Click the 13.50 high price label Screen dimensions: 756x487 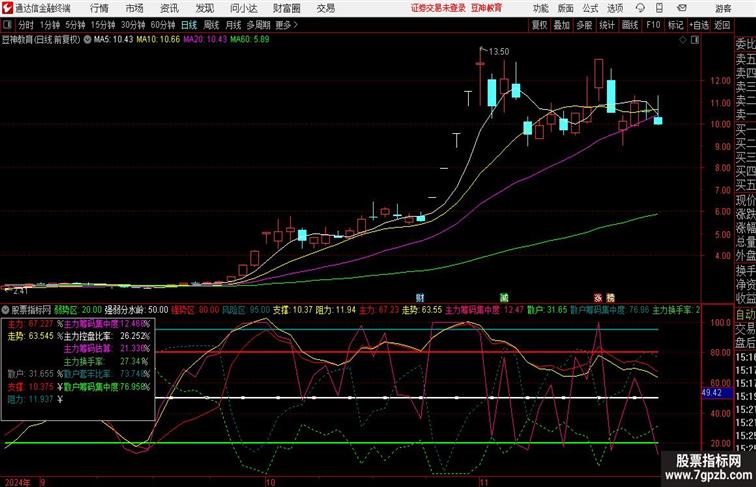pos(499,52)
